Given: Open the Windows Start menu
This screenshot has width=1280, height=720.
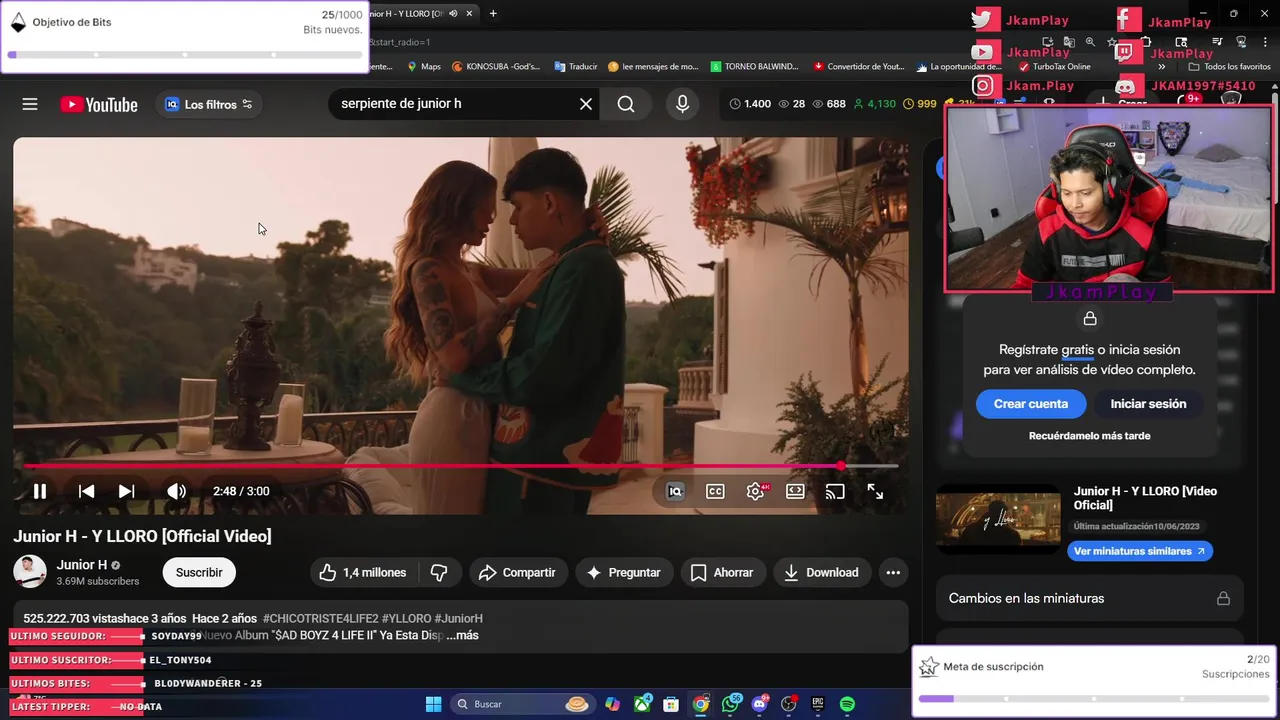Looking at the screenshot, I should (433, 704).
